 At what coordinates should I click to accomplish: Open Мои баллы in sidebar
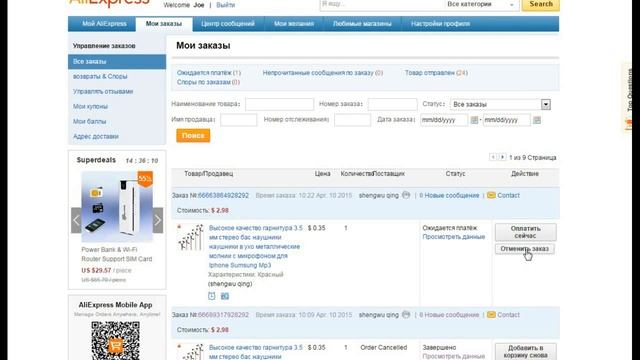tap(89, 121)
